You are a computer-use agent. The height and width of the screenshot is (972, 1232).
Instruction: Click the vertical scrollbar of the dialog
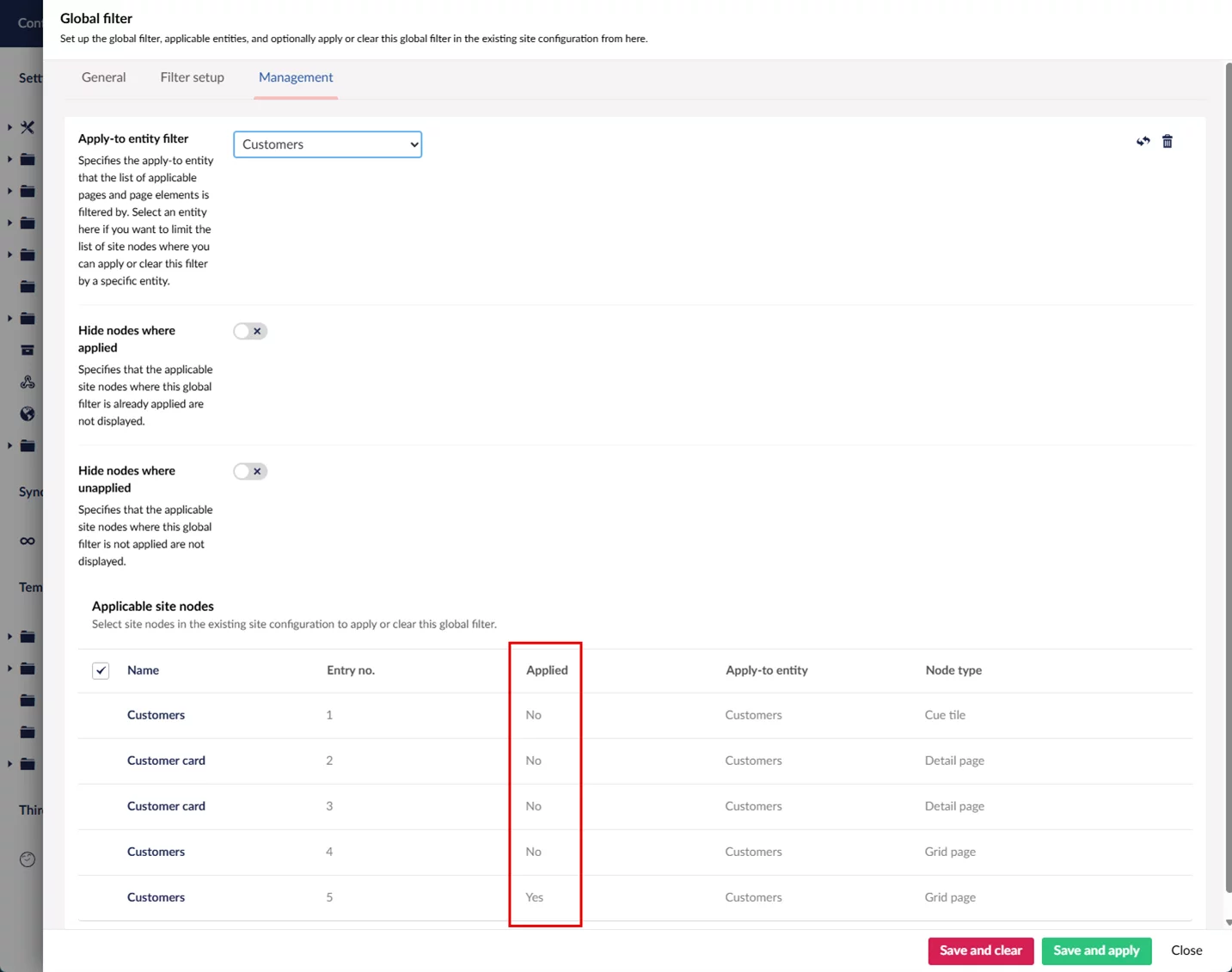pos(1228,430)
